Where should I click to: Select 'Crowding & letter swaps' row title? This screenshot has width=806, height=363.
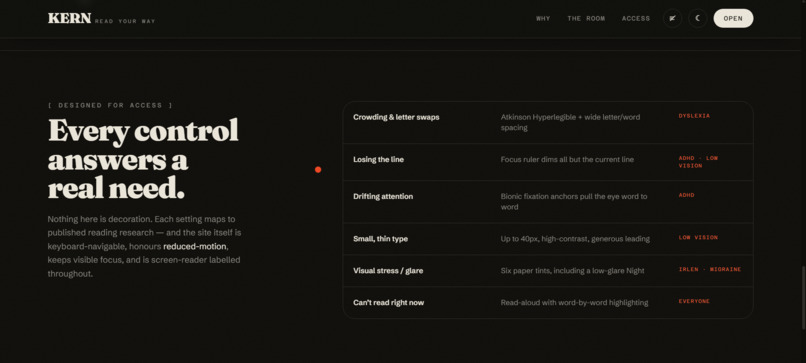coord(396,117)
